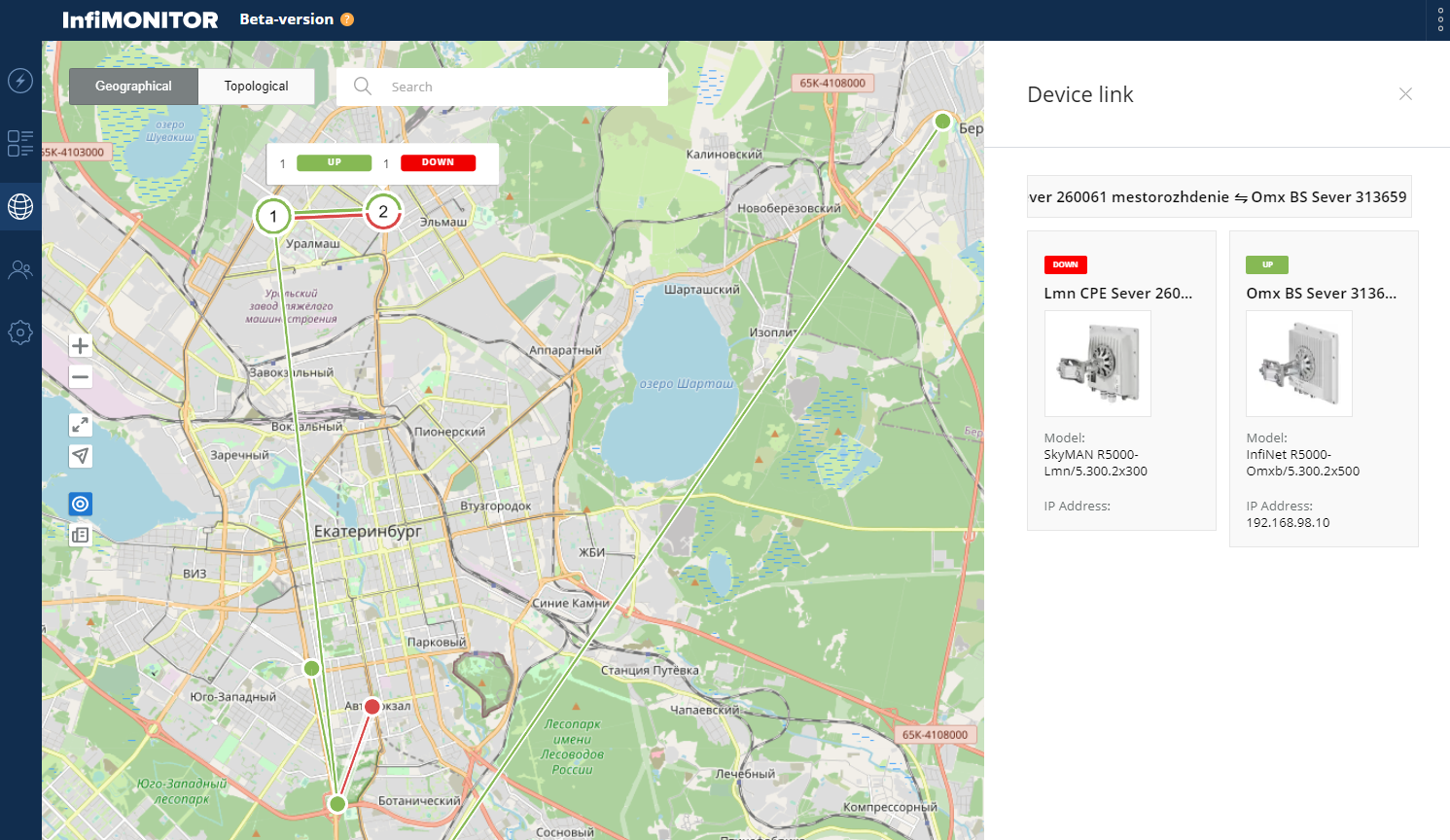The width and height of the screenshot is (1450, 840).
Task: Click the red device marker near Автовокзал
Action: click(371, 707)
